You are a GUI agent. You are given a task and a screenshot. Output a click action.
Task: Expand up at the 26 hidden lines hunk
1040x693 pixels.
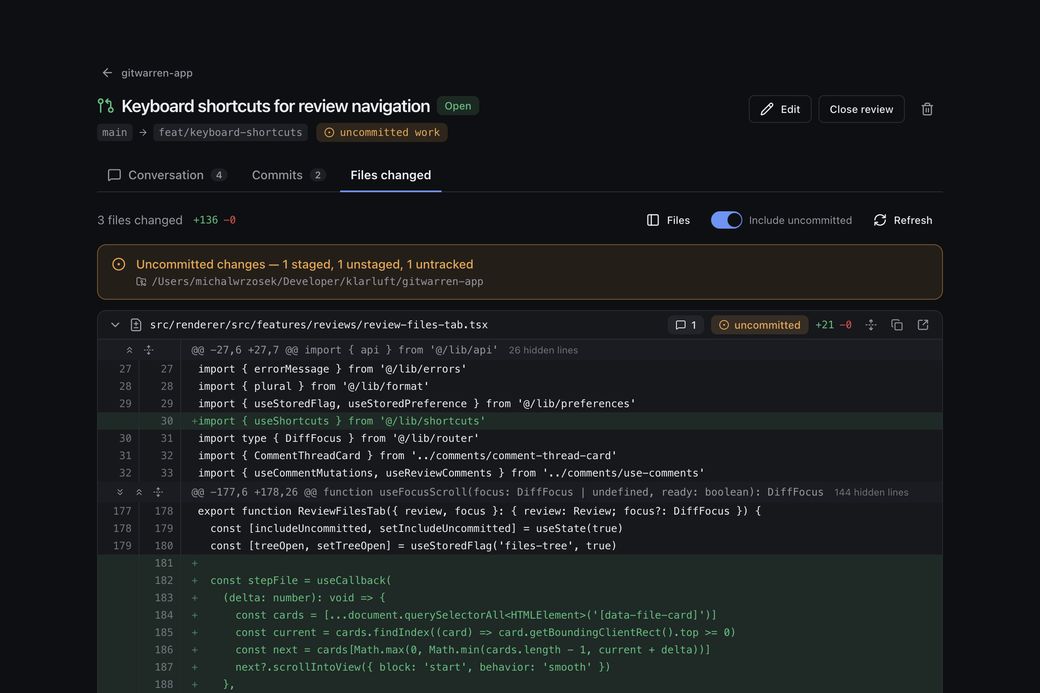coord(129,350)
